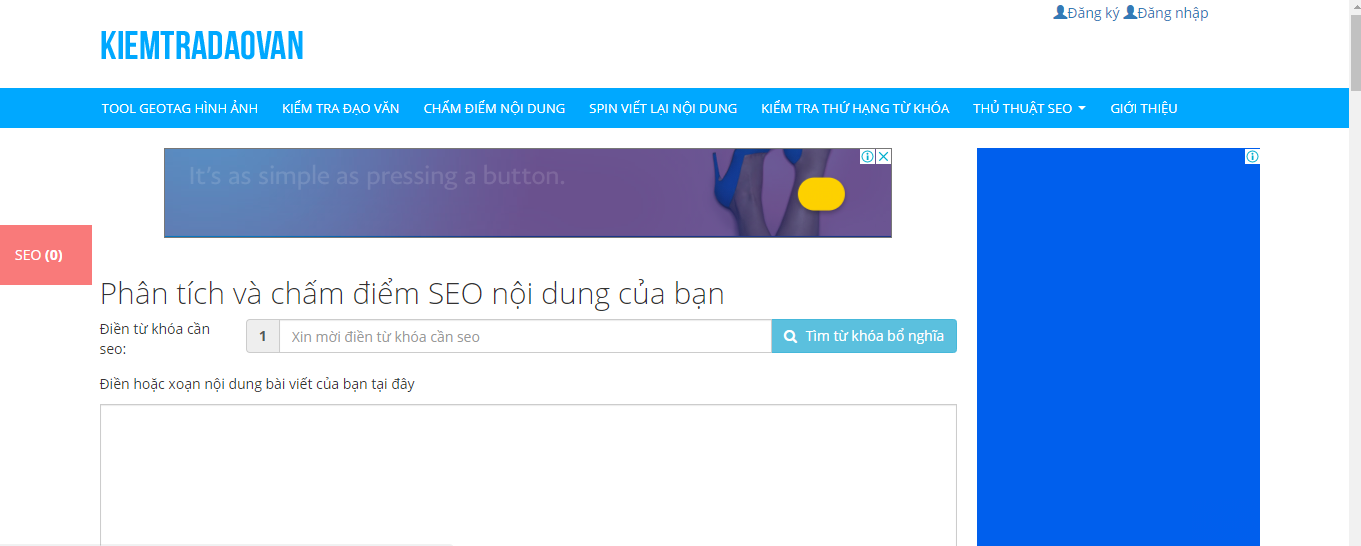This screenshot has width=1361, height=546.
Task: Open SPIN VIẾT LẠI NỘI DUNG tool
Action: [x=663, y=108]
